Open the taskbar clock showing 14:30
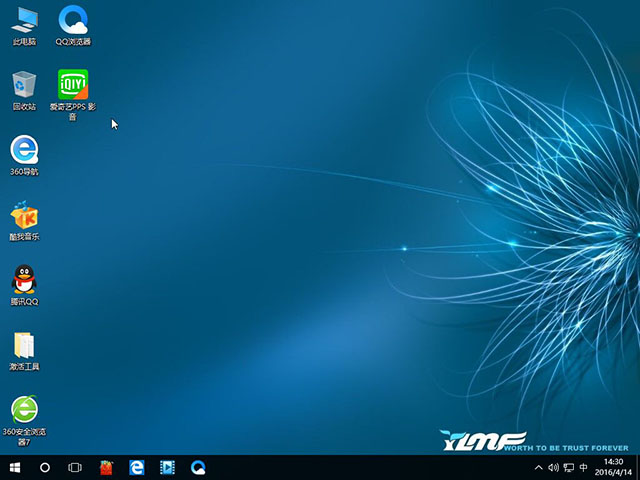This screenshot has height=480, width=640. 613,467
